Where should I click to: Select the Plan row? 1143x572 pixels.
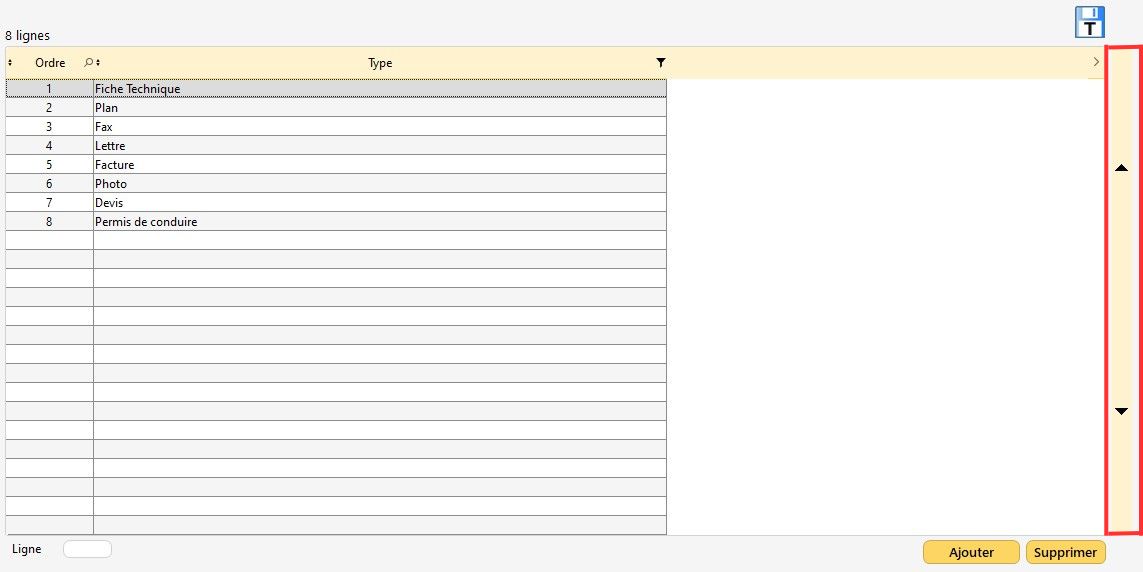(107, 108)
